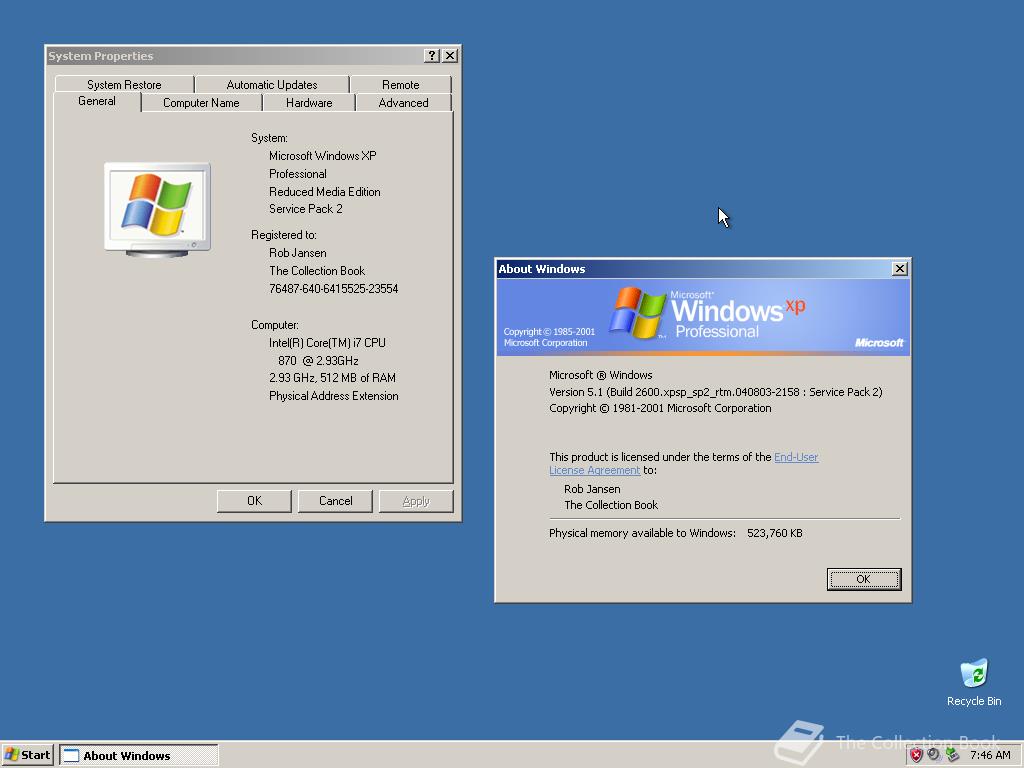Image resolution: width=1024 pixels, height=768 pixels.
Task: Open the Recycle Bin desktop icon
Action: pyautogui.click(x=974, y=682)
